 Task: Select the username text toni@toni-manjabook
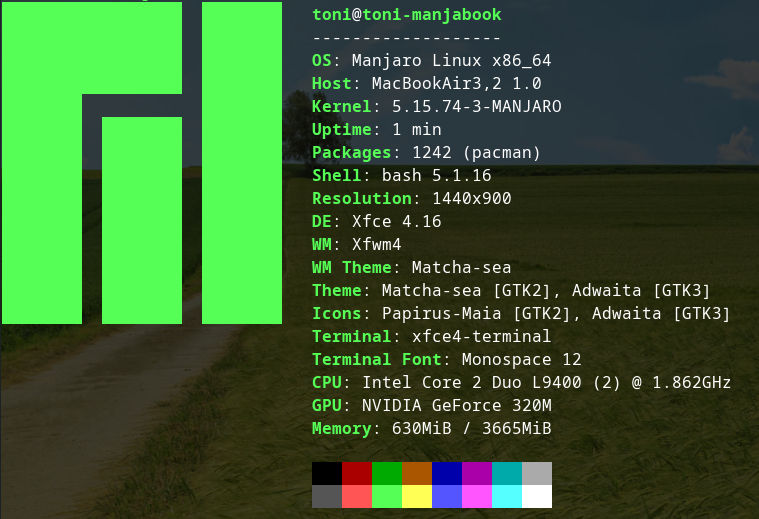click(407, 15)
